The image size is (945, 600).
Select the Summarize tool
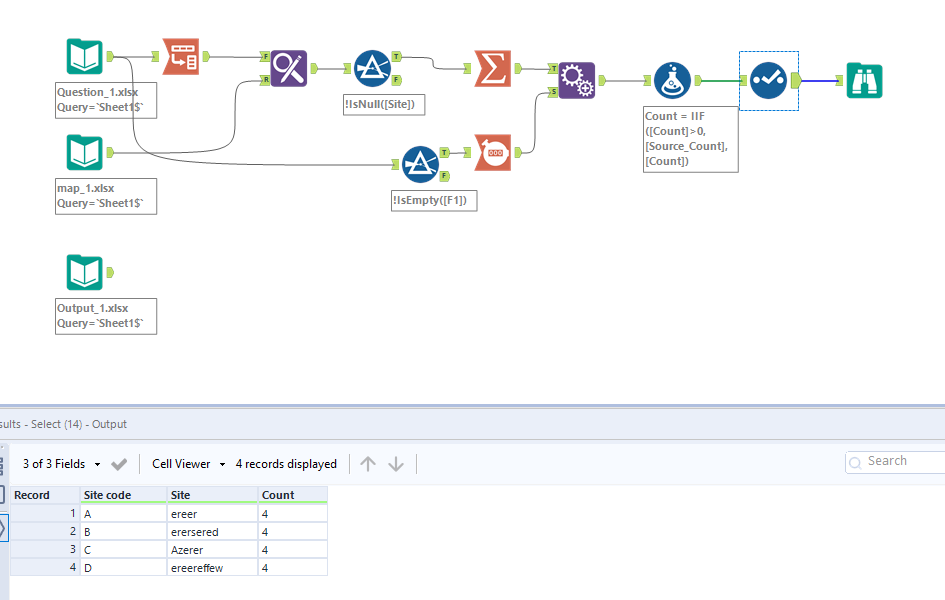click(492, 67)
